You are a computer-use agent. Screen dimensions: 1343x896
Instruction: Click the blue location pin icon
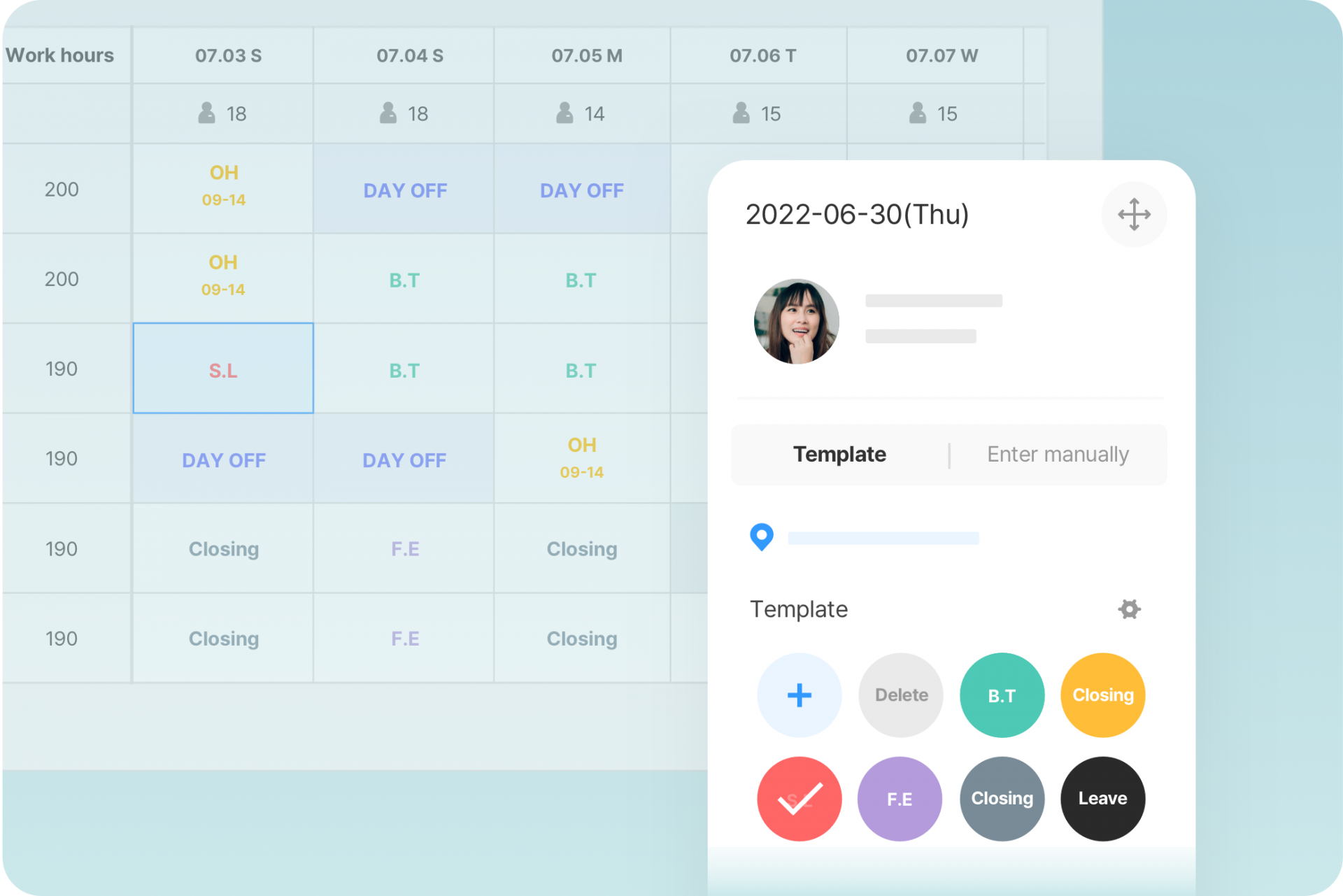[x=762, y=537]
